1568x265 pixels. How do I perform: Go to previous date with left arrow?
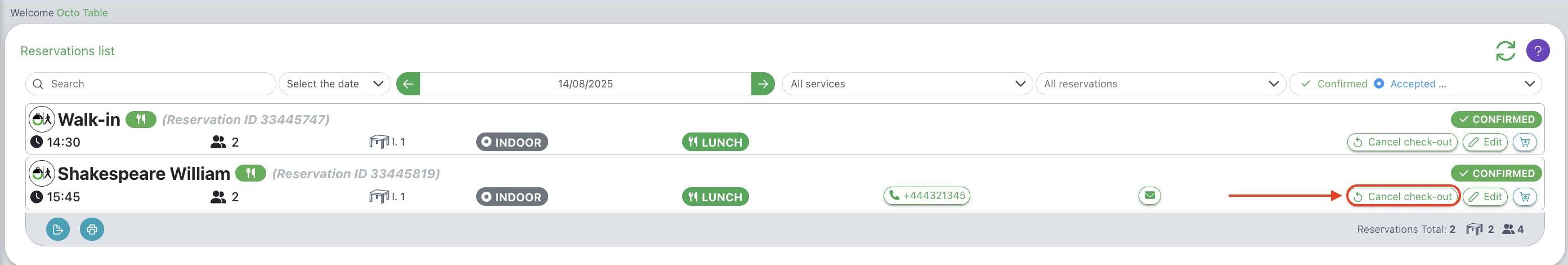pyautogui.click(x=408, y=83)
